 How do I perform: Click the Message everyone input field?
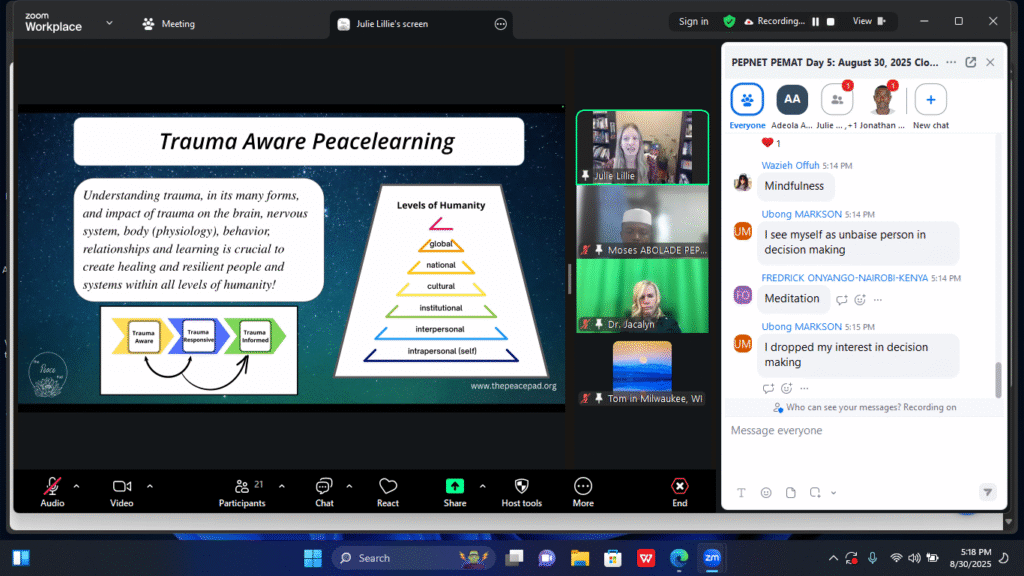[860, 431]
